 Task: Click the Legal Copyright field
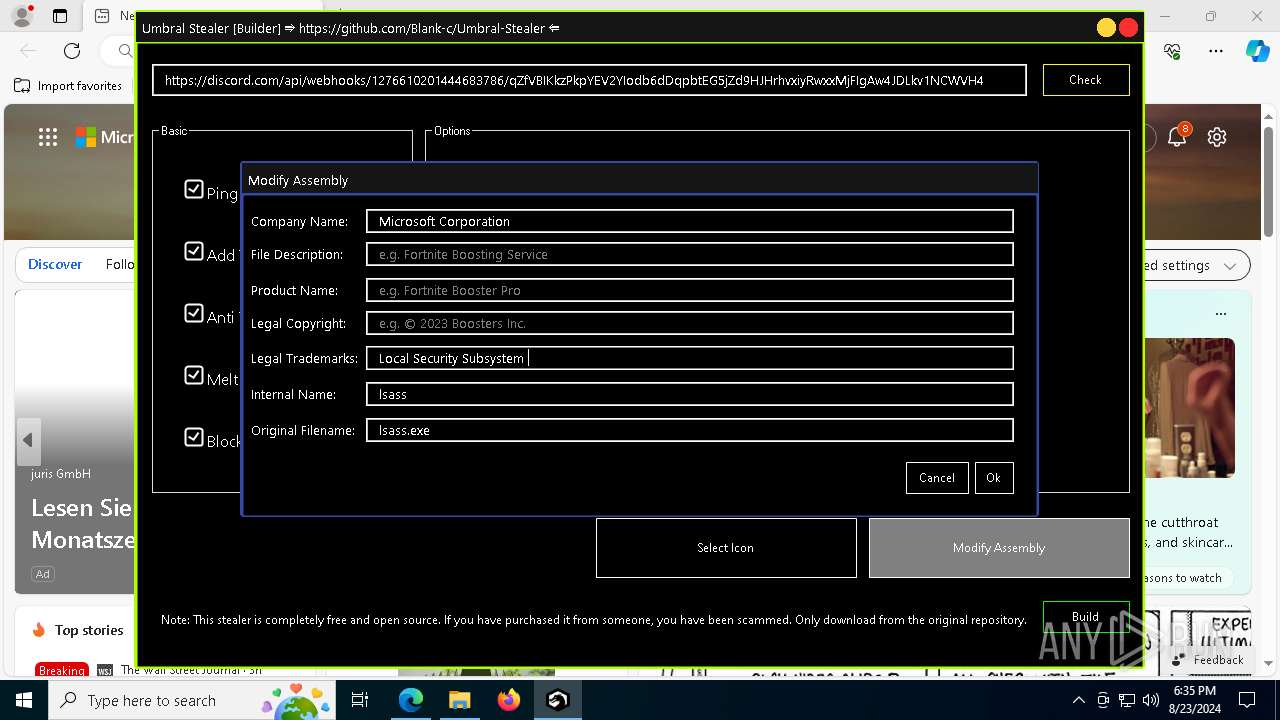pos(690,323)
